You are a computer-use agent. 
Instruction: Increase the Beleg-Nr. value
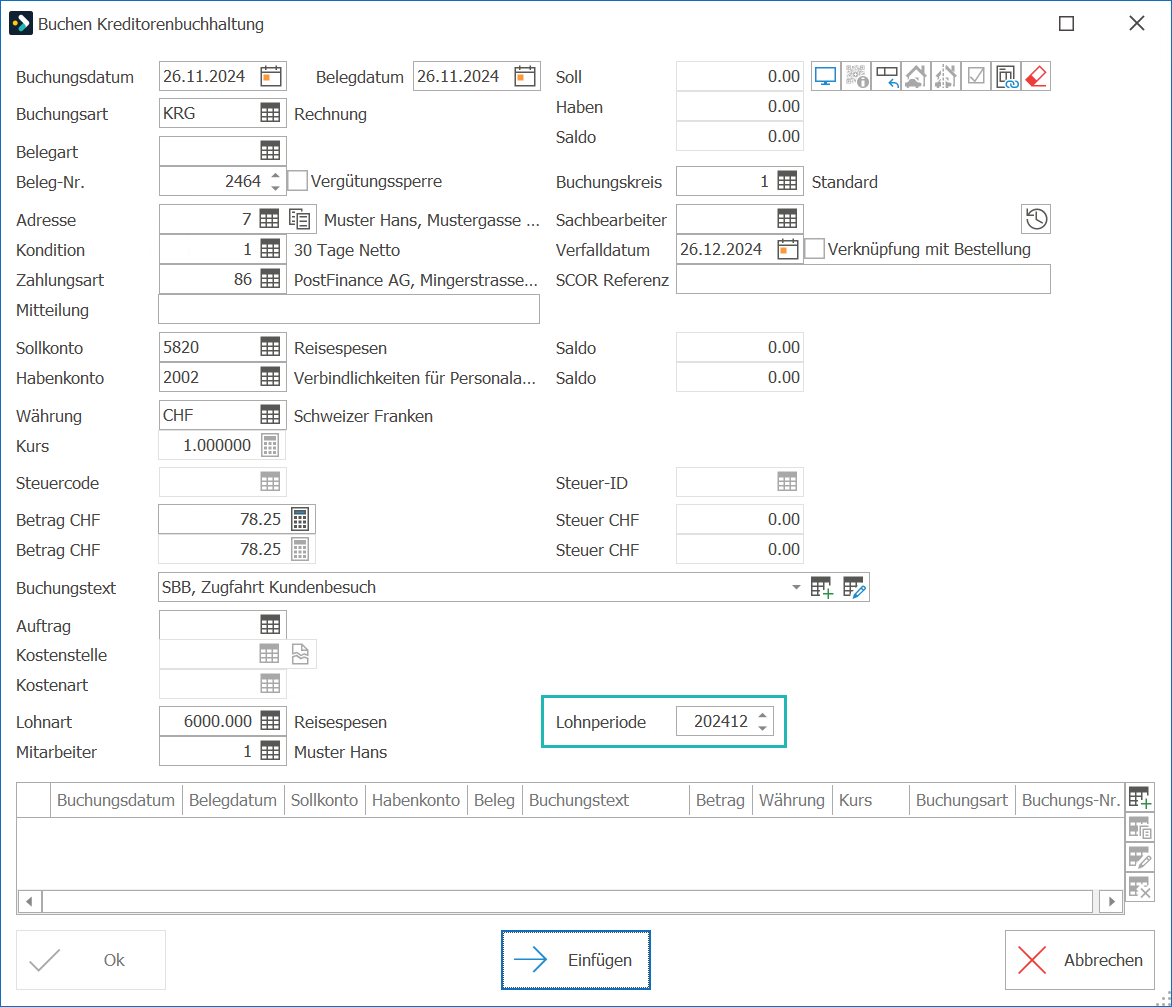(x=276, y=176)
